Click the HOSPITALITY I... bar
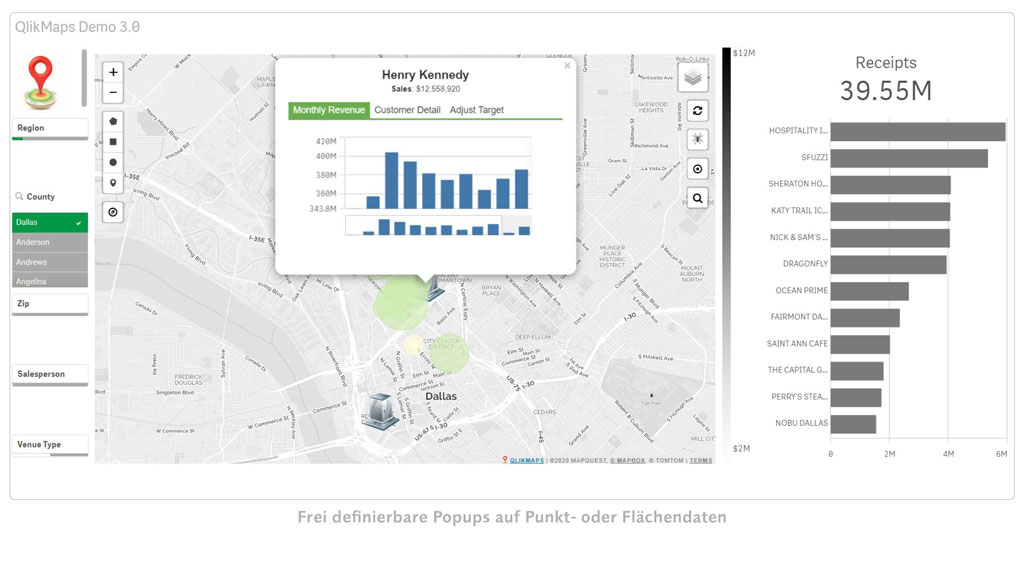The image size is (1024, 567). 918,131
